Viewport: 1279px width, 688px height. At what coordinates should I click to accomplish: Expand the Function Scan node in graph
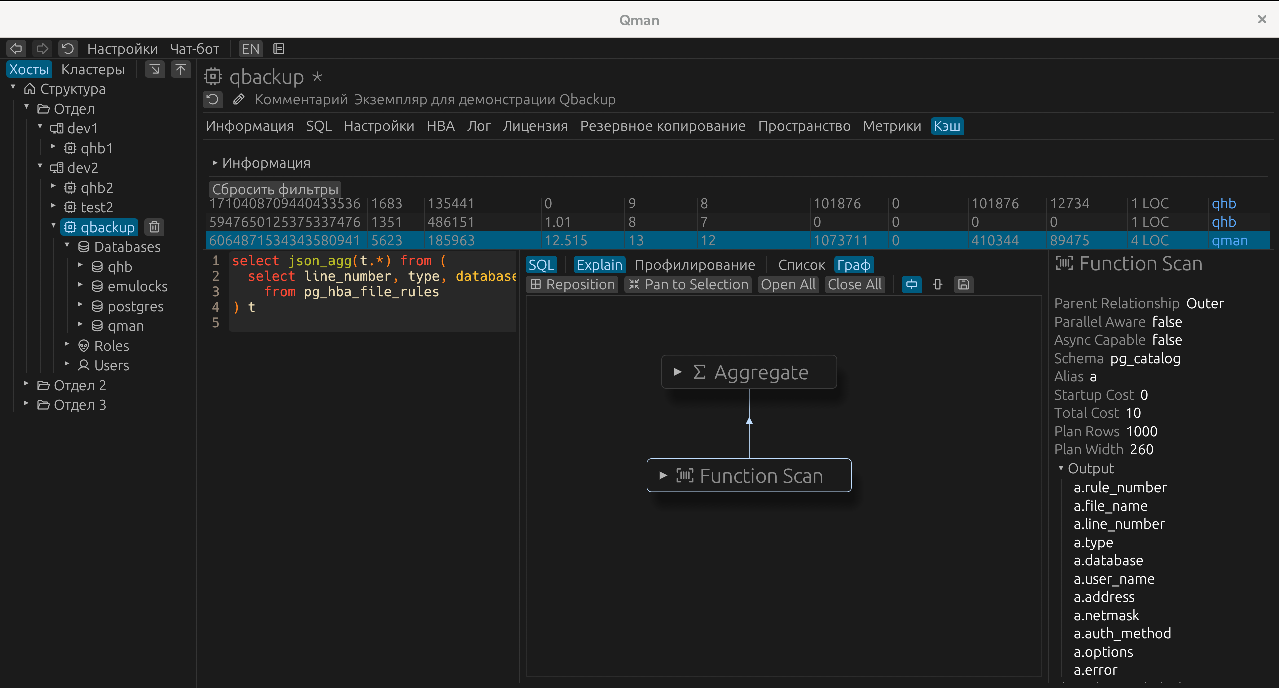coord(661,475)
